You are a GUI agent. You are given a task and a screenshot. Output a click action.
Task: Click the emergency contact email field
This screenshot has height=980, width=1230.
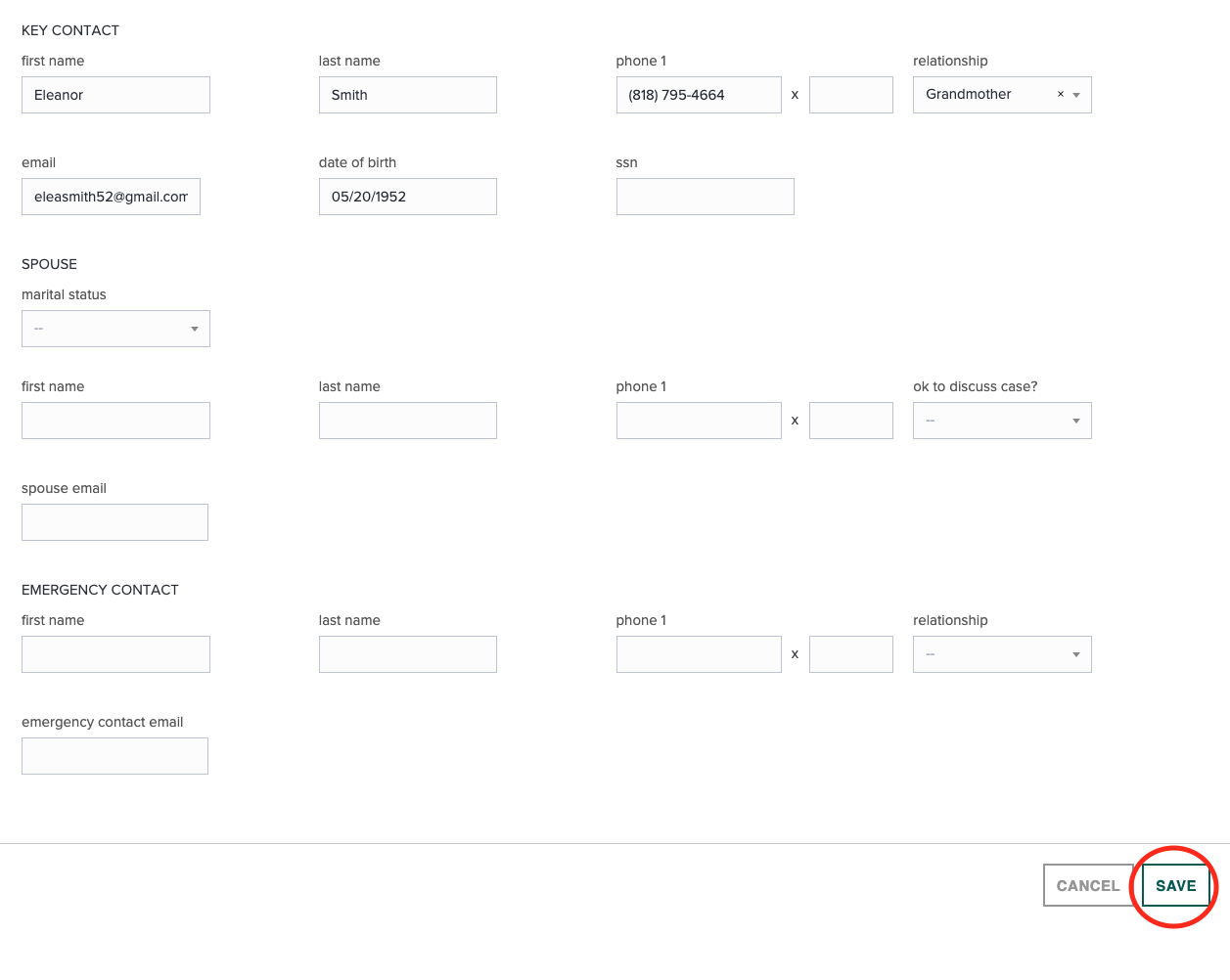click(114, 755)
